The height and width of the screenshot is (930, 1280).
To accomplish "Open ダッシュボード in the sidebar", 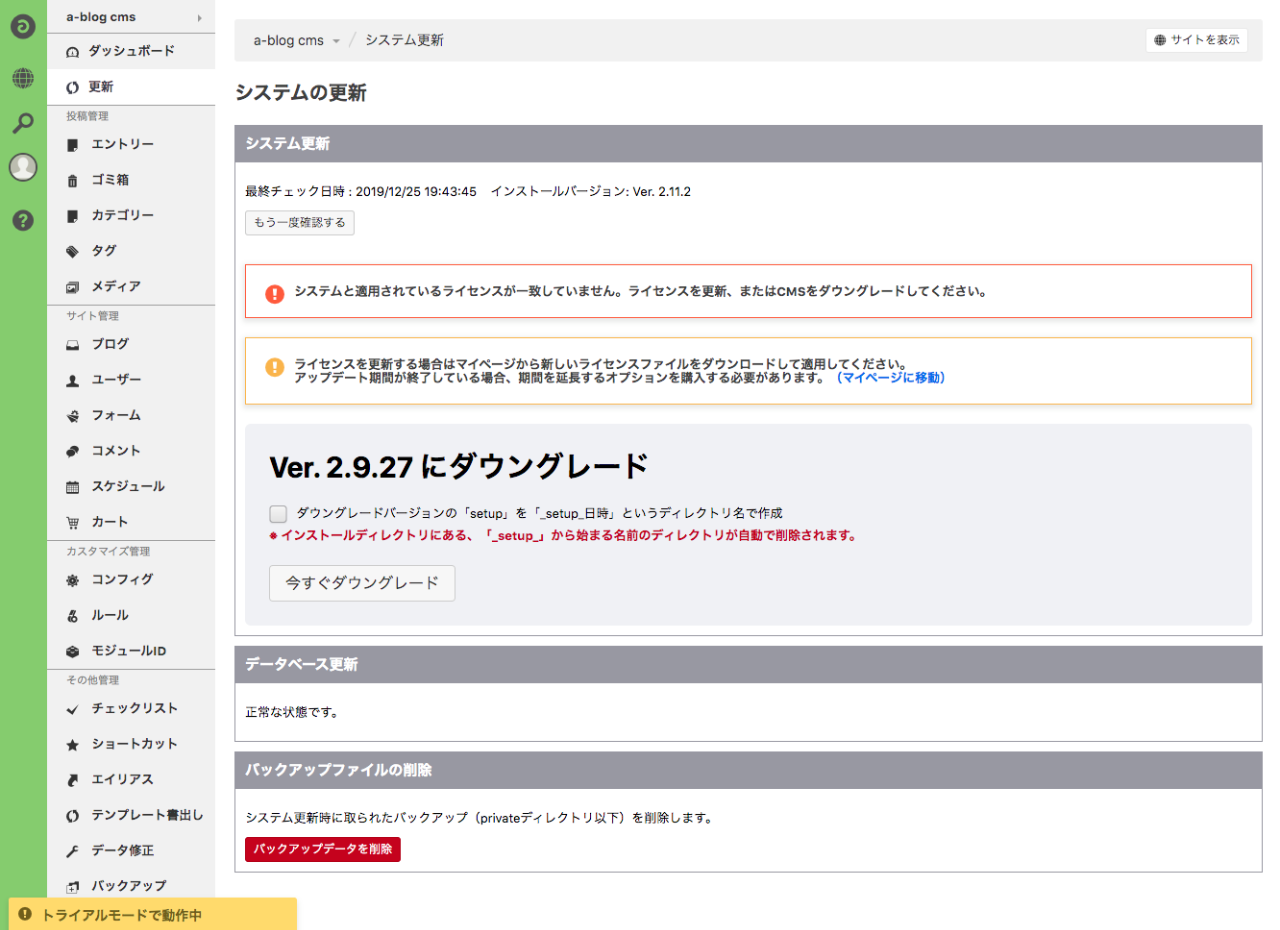I will (130, 51).
